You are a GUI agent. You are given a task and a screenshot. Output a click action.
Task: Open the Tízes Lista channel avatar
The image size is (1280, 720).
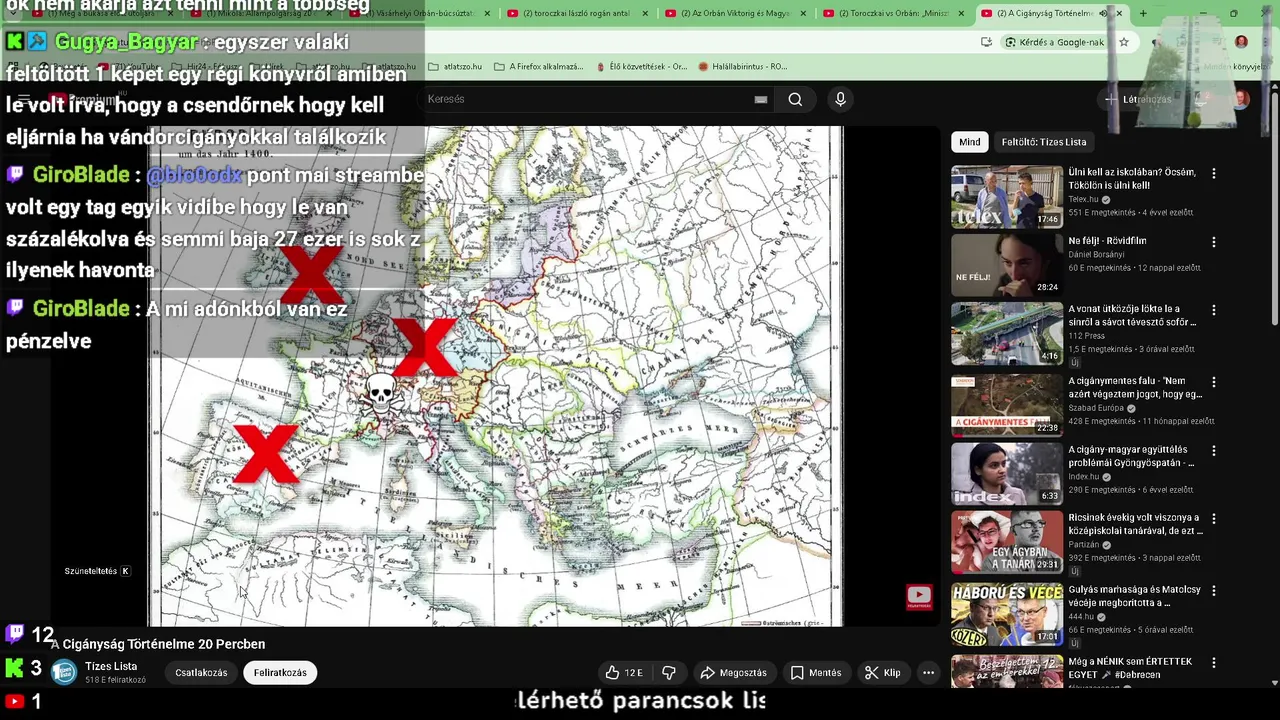64,673
